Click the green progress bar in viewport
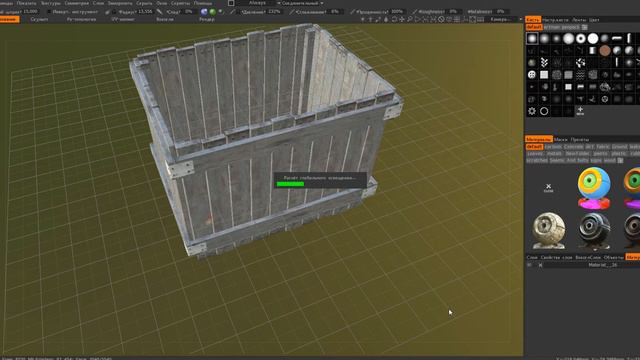The width and height of the screenshot is (640, 360). click(x=290, y=184)
